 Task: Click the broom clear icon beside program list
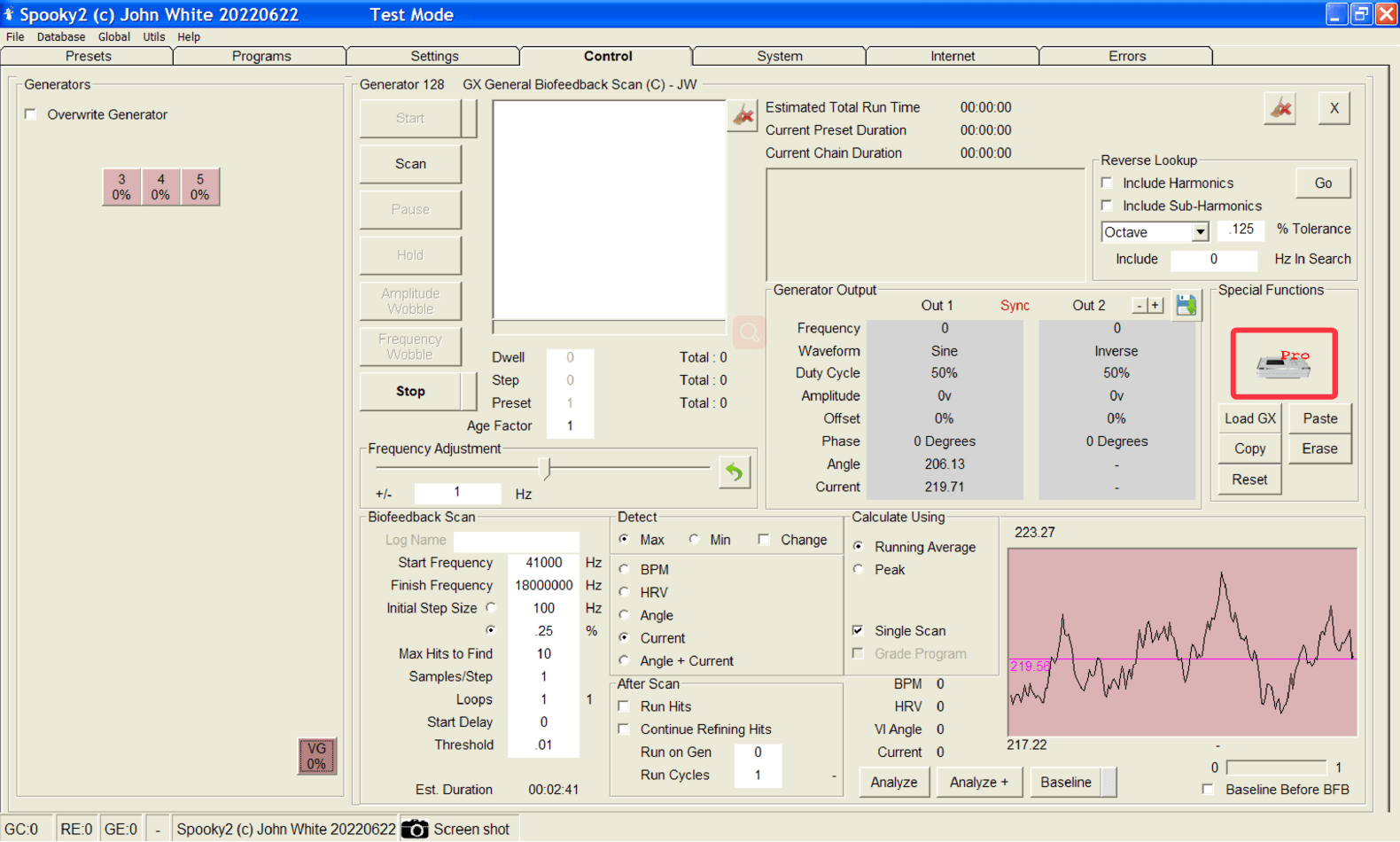click(x=743, y=115)
